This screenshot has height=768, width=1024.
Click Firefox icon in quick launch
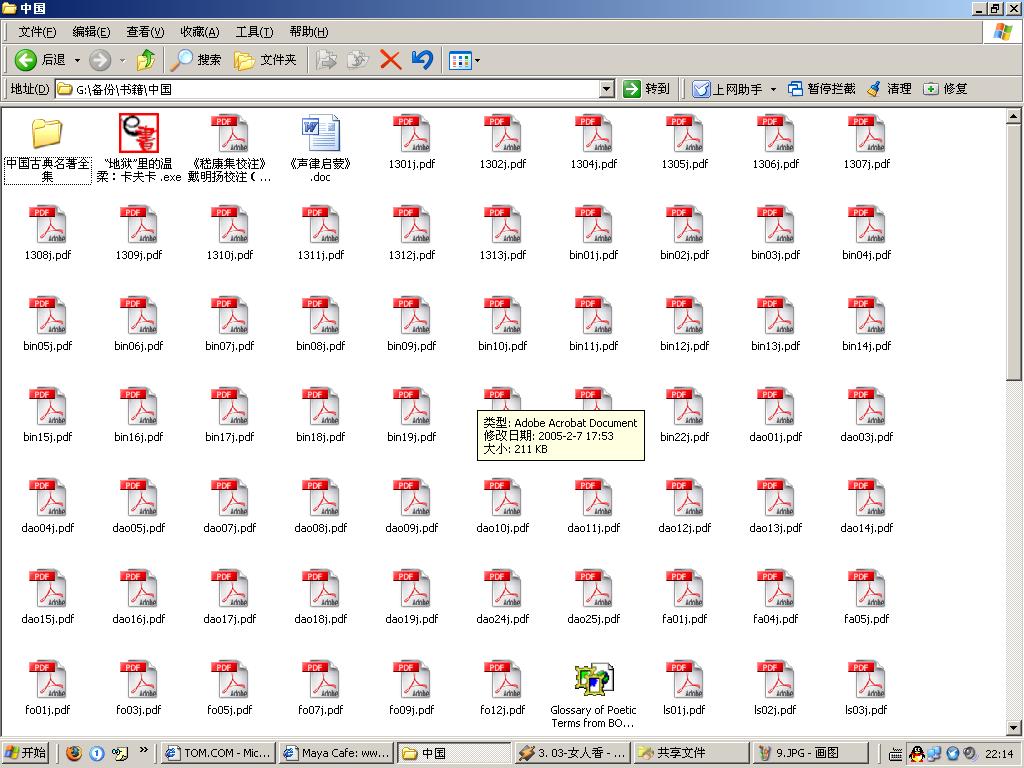pos(74,753)
